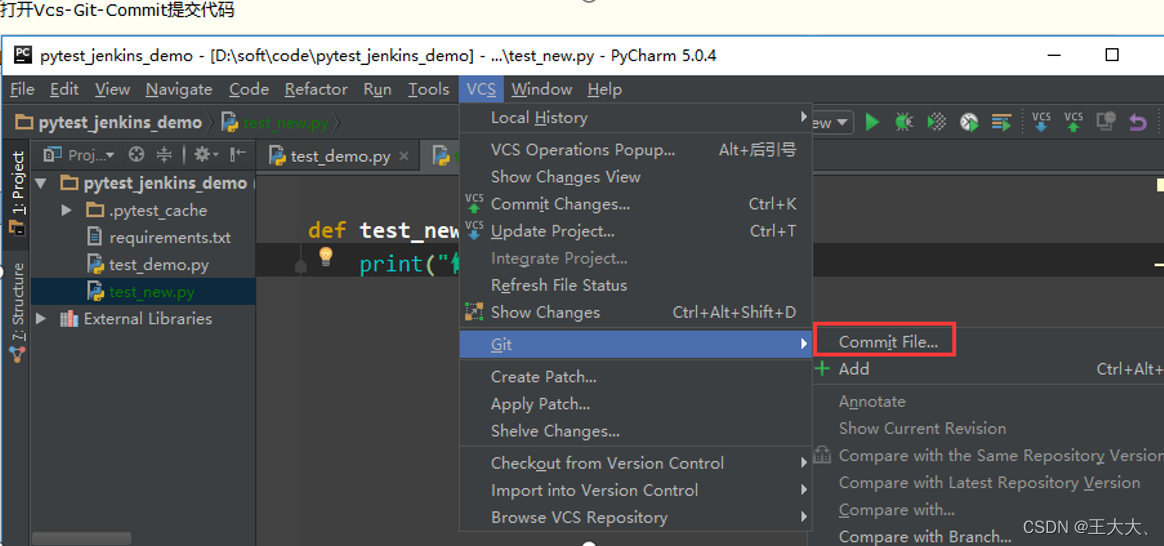Hide the Project tool window via arrow icon
1164x546 pixels.
238,154
